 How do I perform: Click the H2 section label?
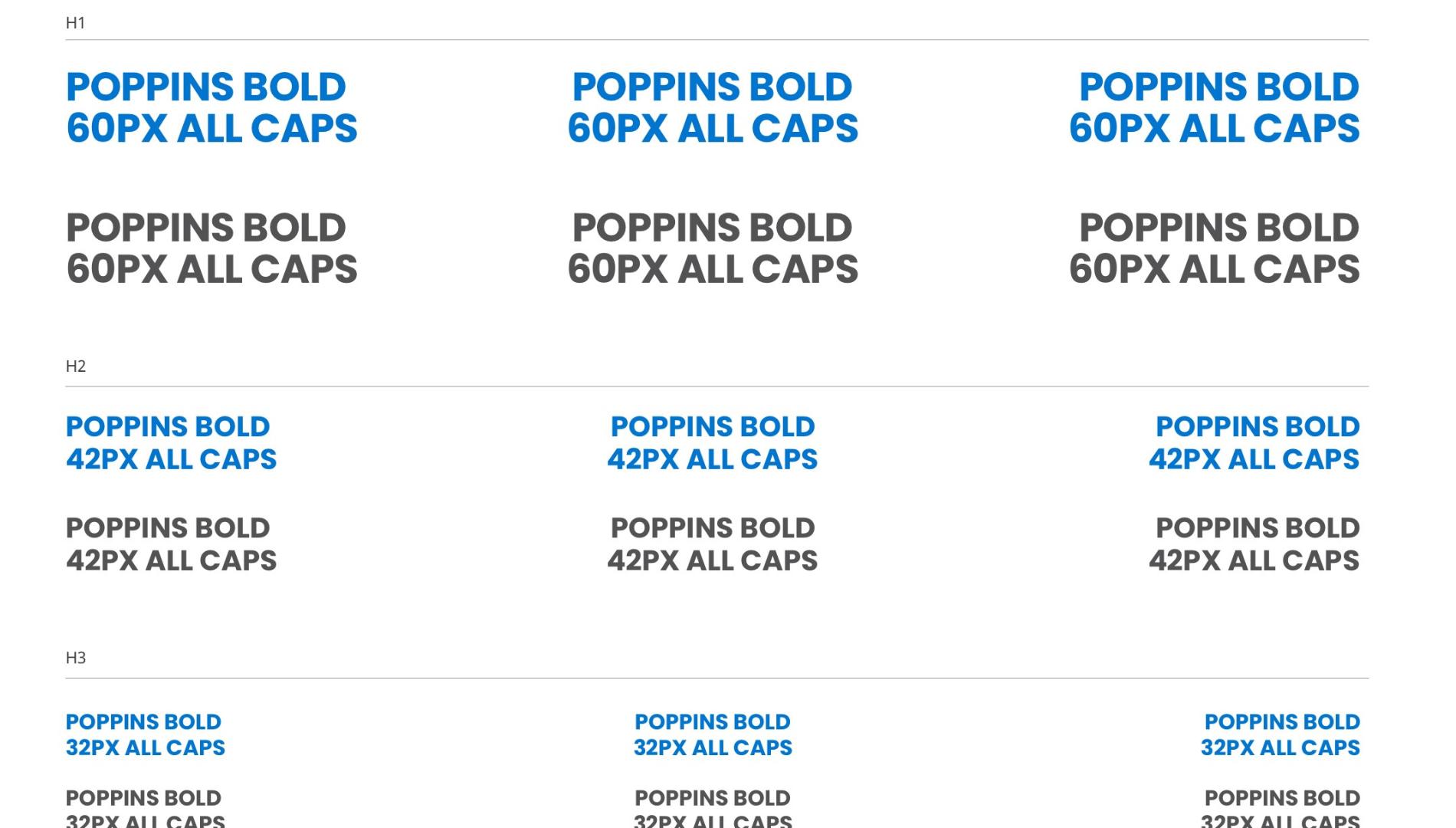point(75,366)
